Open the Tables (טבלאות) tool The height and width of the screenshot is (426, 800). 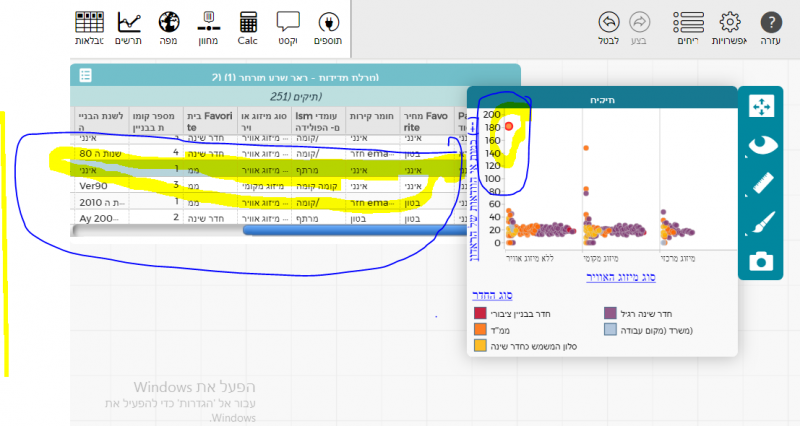tap(90, 27)
